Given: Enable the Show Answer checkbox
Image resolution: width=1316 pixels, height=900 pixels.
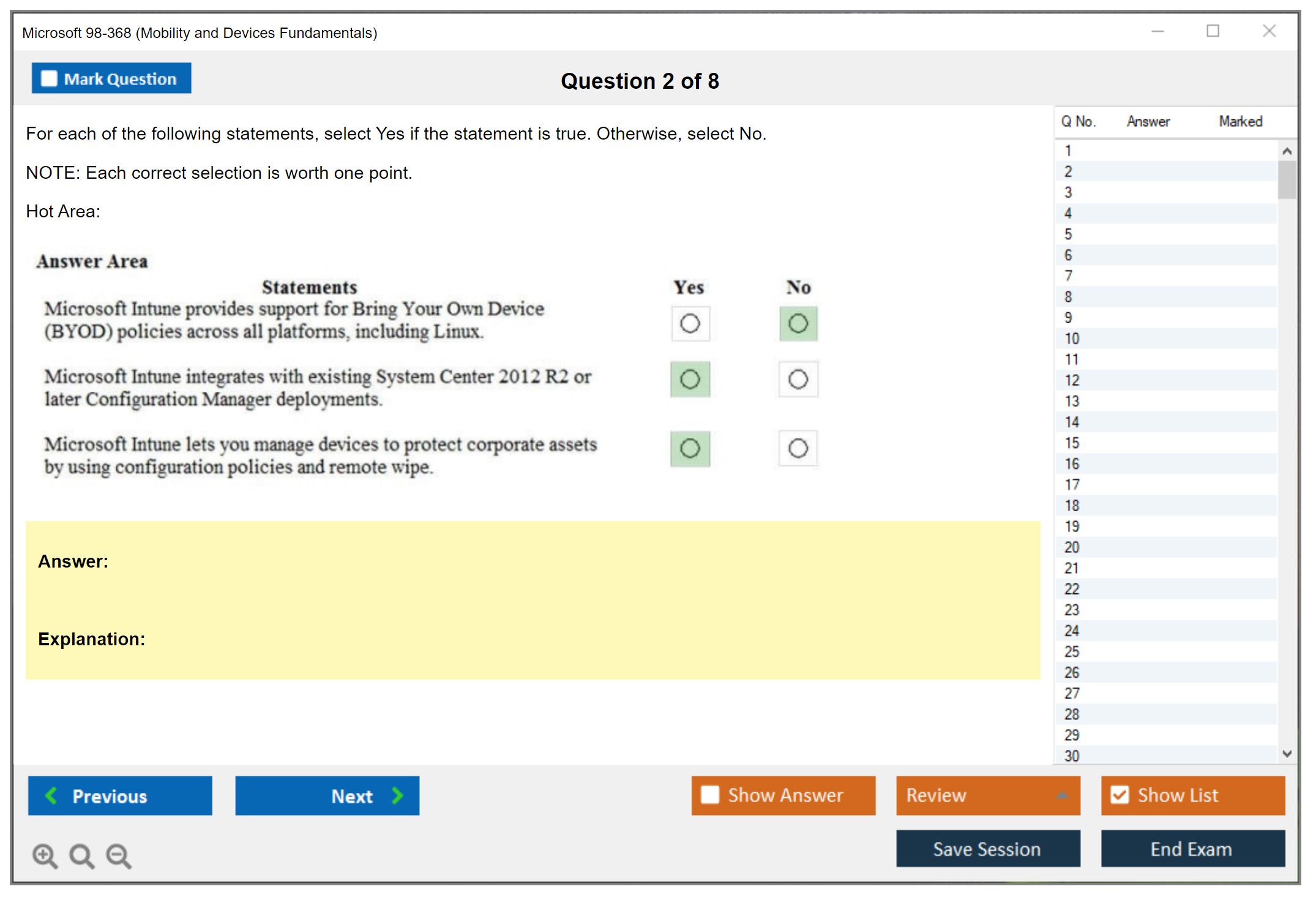Looking at the screenshot, I should click(x=710, y=795).
